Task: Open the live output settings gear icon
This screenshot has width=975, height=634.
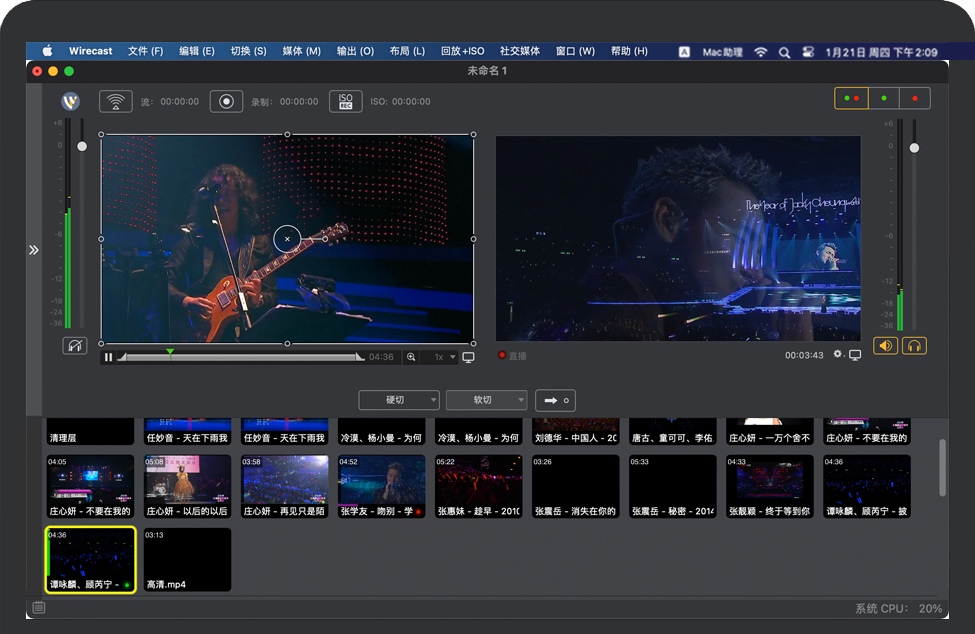Action: 838,355
